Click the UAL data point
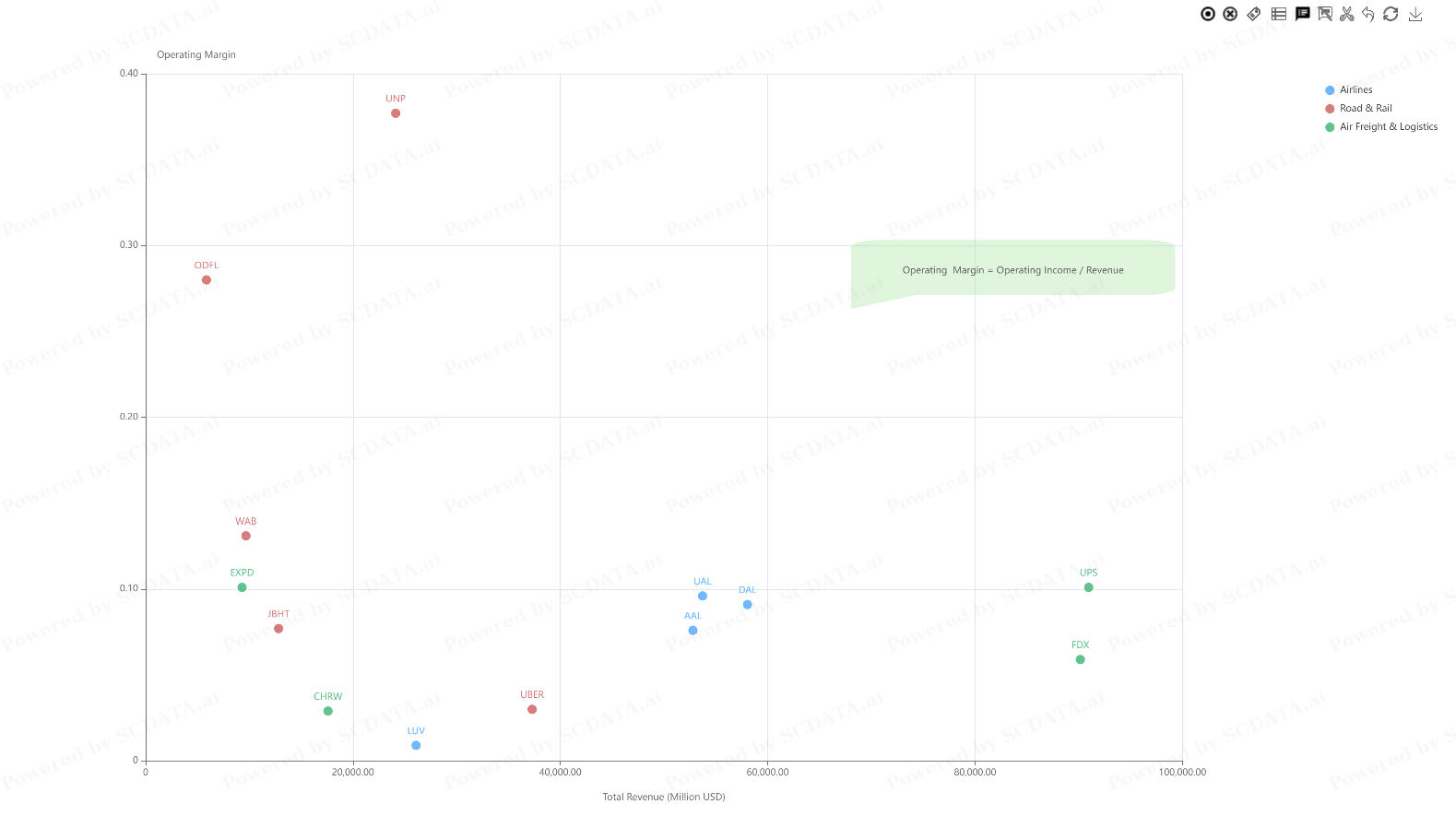Viewport: 1456px width, 816px height. 703,596
